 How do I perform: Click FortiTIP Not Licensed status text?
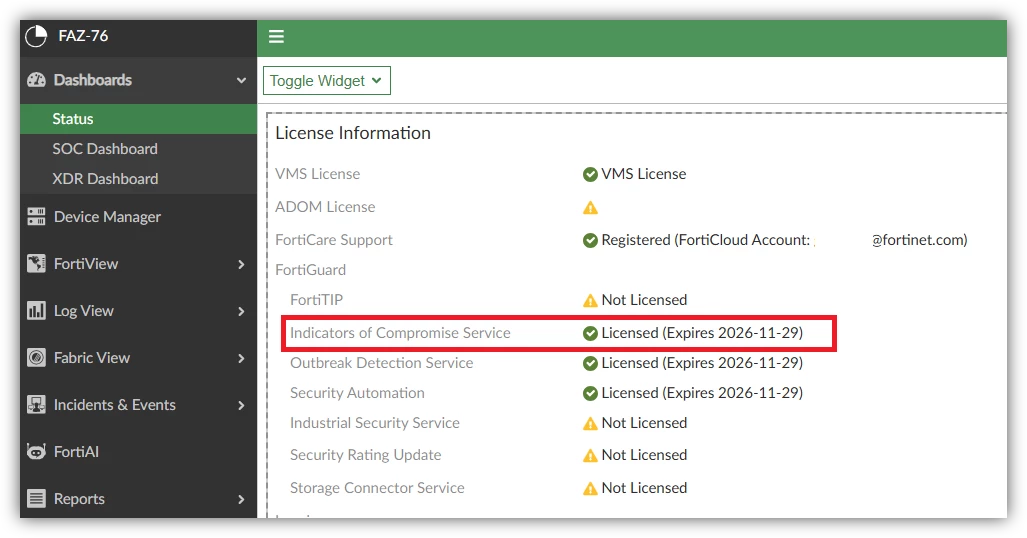644,300
